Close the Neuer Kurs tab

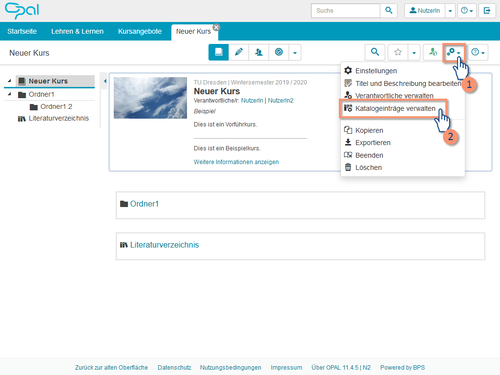pyautogui.click(x=216, y=27)
